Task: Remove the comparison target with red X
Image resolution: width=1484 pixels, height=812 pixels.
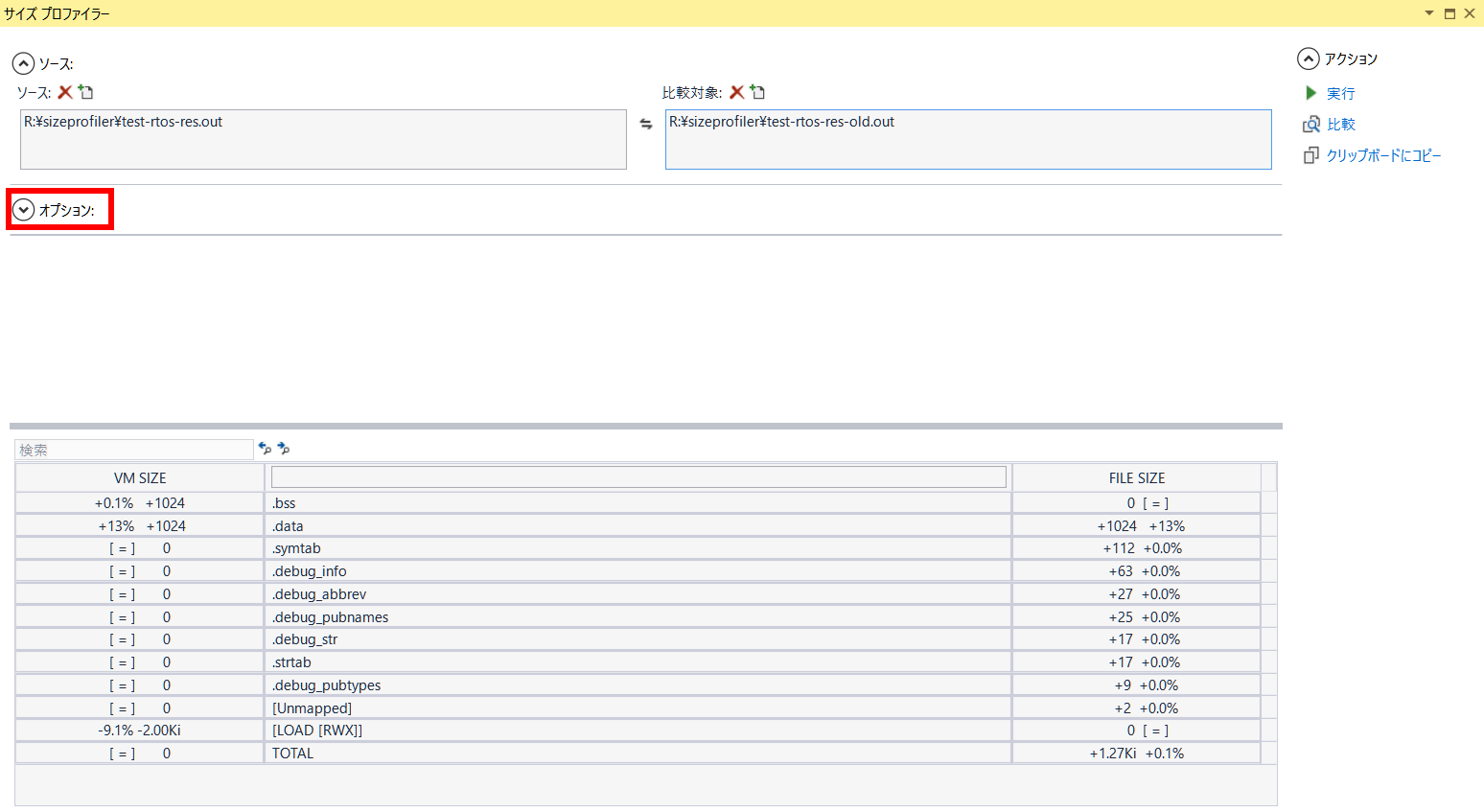Action: 736,92
